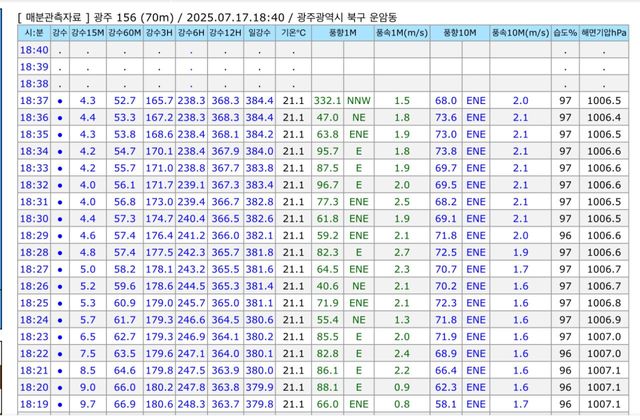Image resolution: width=640 pixels, height=420 pixels.
Task: Click the NNW wind direction cell
Action: (359, 100)
